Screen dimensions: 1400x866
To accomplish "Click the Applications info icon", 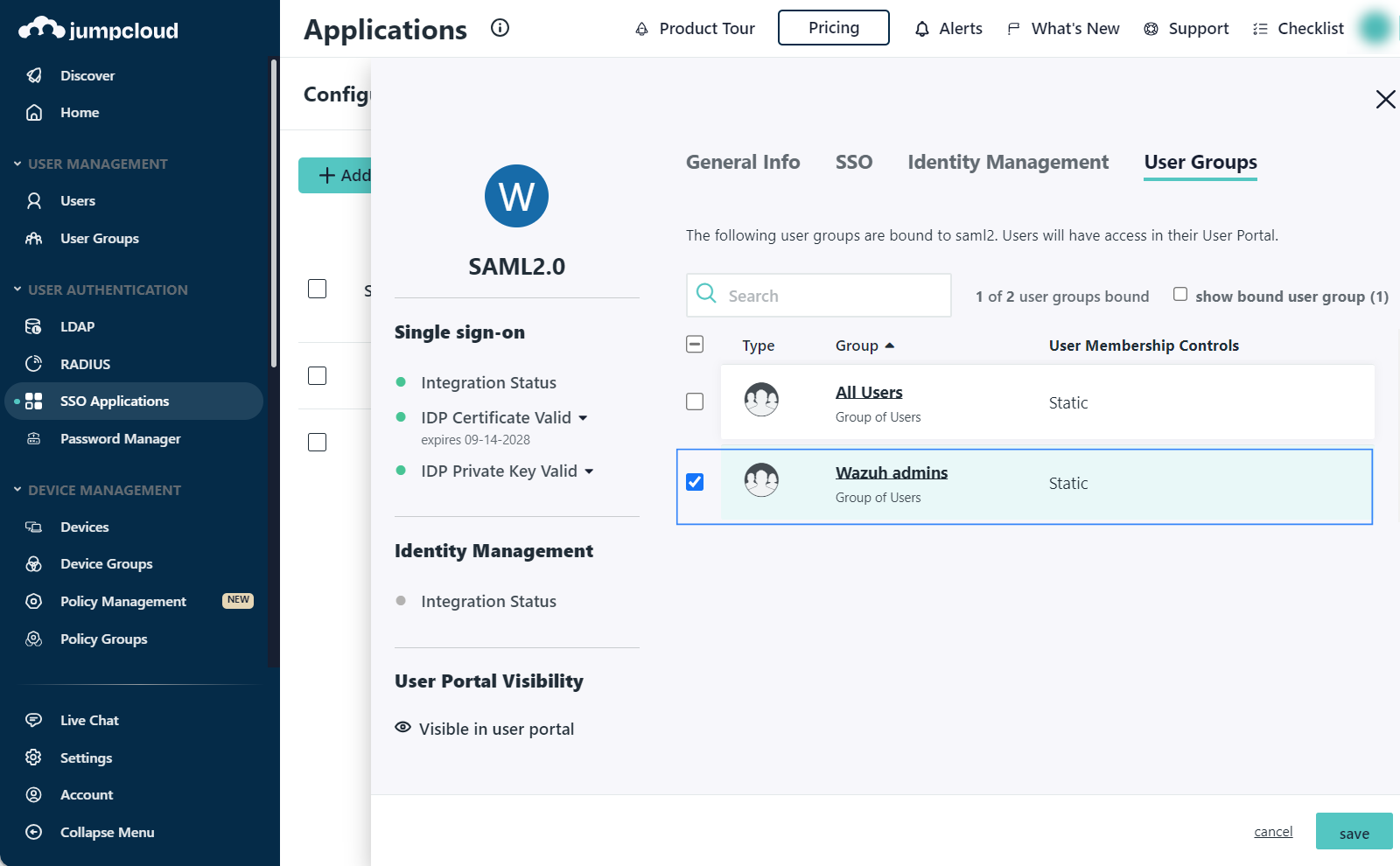I will pyautogui.click(x=500, y=28).
